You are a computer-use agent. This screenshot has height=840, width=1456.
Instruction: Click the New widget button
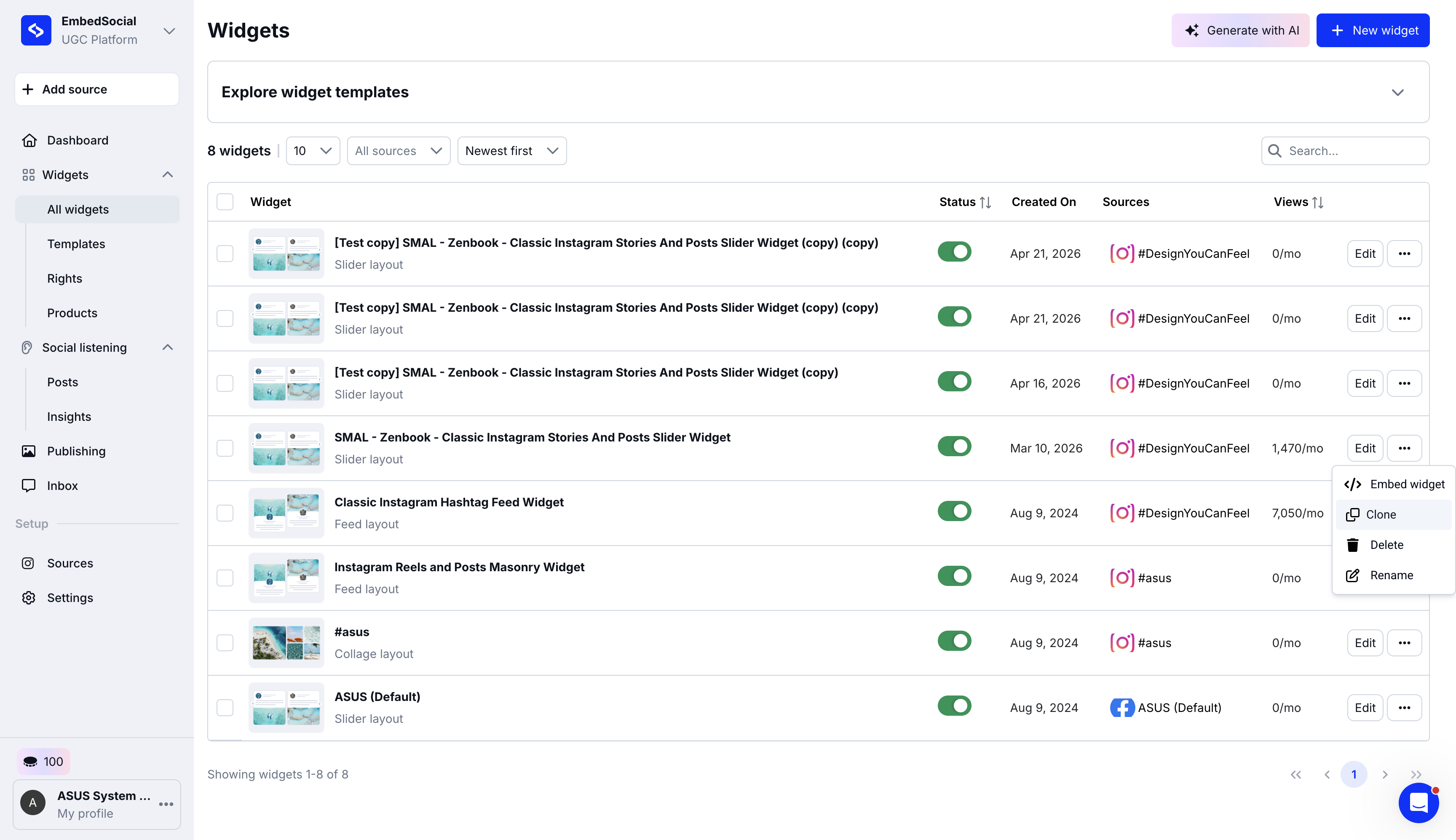point(1372,31)
